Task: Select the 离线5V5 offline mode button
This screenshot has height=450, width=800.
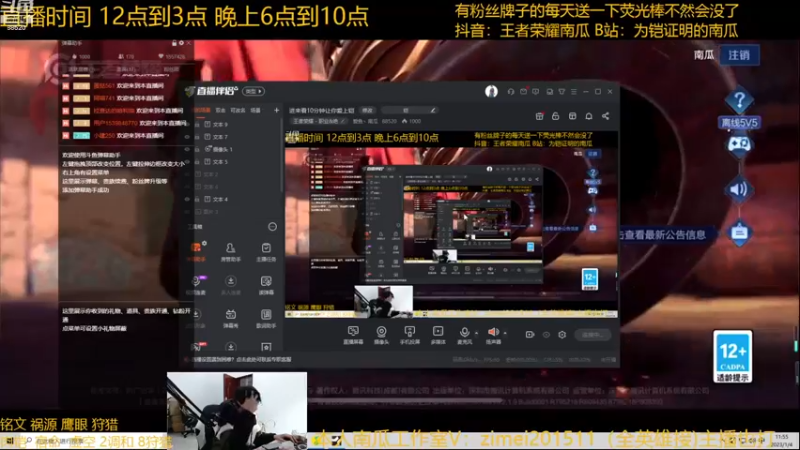Action: pyautogui.click(x=739, y=122)
